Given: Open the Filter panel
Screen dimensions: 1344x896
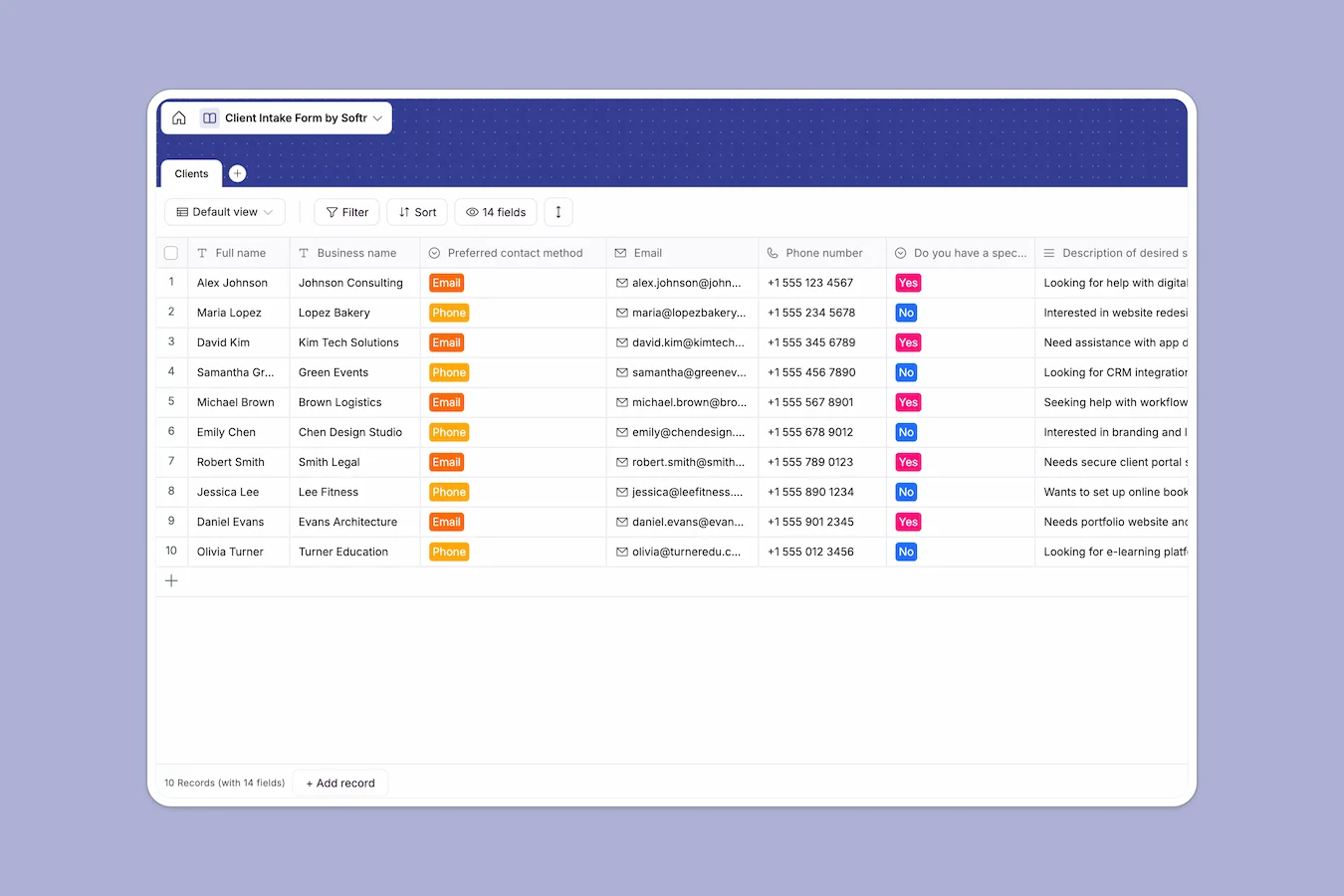Looking at the screenshot, I should pyautogui.click(x=346, y=212).
